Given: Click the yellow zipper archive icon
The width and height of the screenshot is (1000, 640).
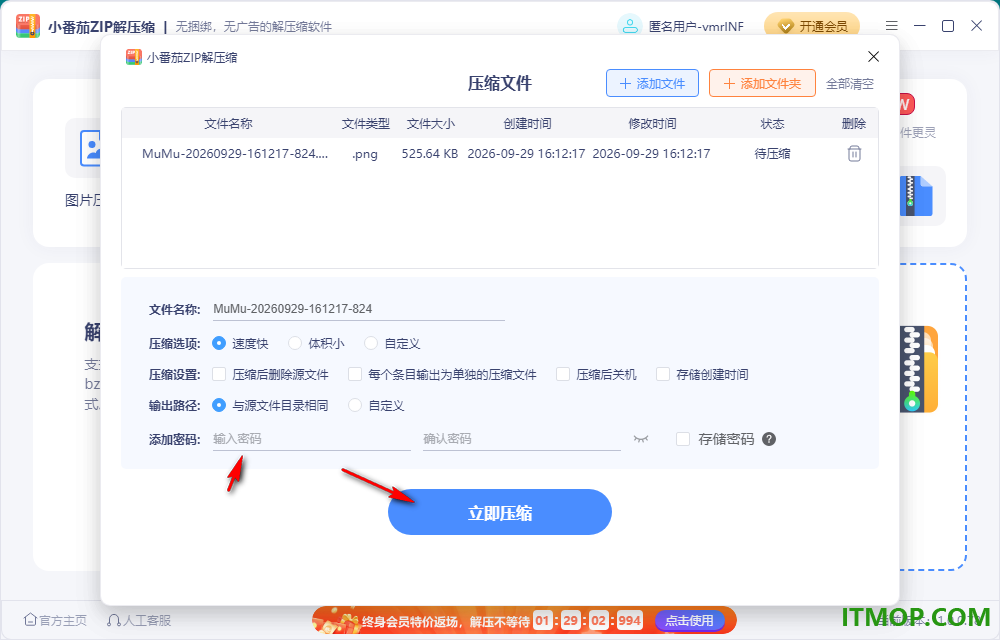Looking at the screenshot, I should point(918,368).
